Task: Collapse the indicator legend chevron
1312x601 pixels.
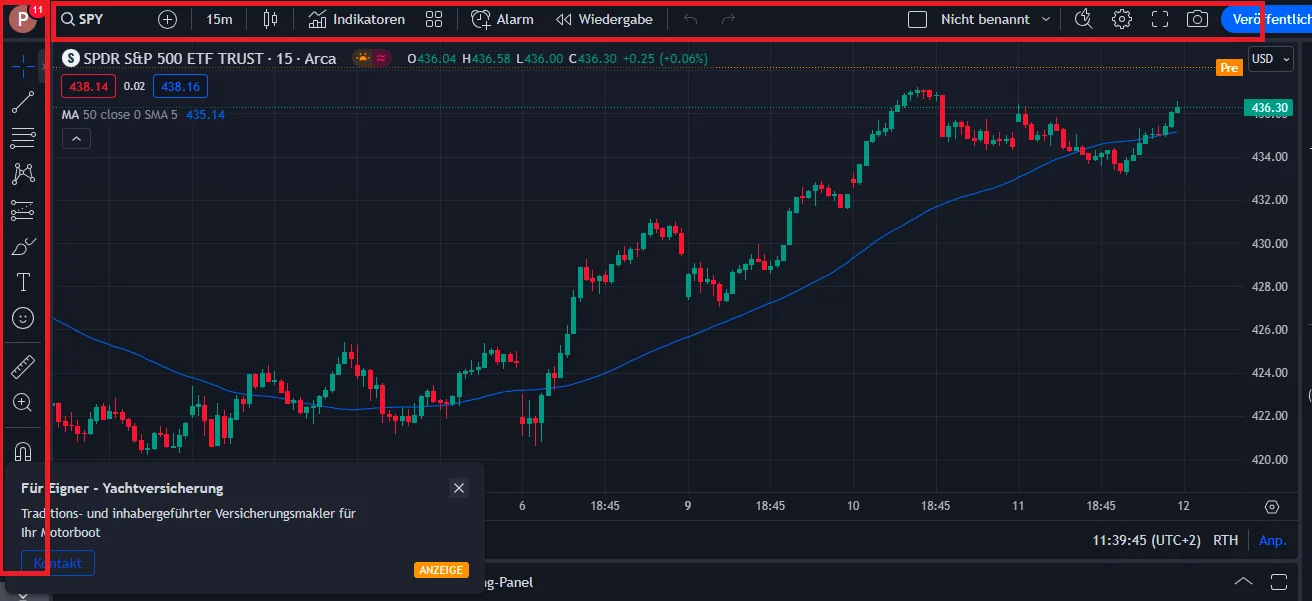Action: pyautogui.click(x=76, y=138)
